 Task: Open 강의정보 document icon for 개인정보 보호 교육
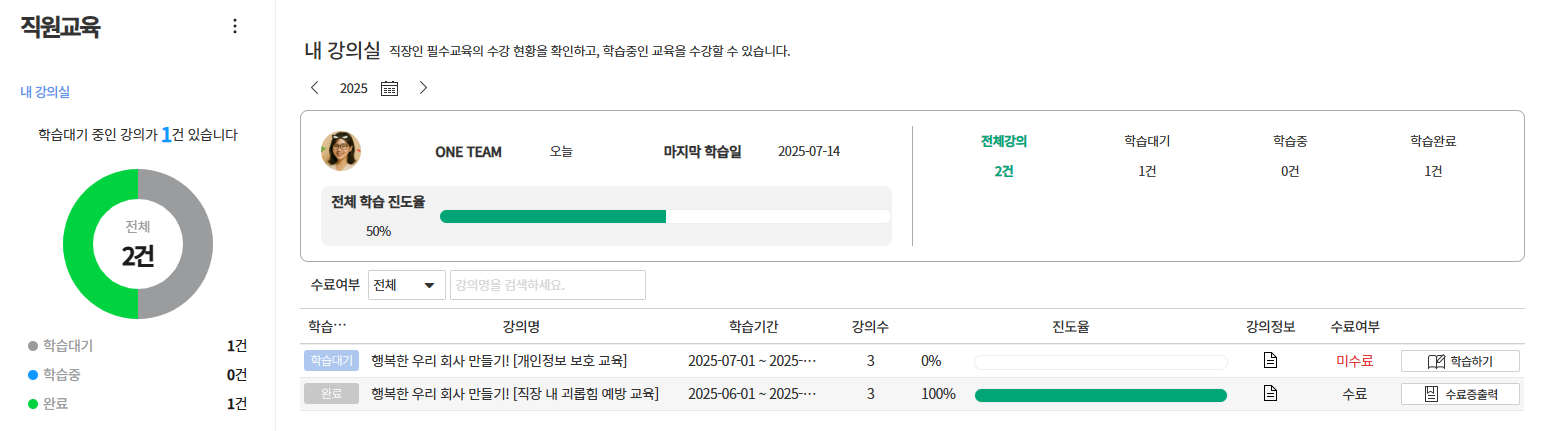click(1270, 361)
